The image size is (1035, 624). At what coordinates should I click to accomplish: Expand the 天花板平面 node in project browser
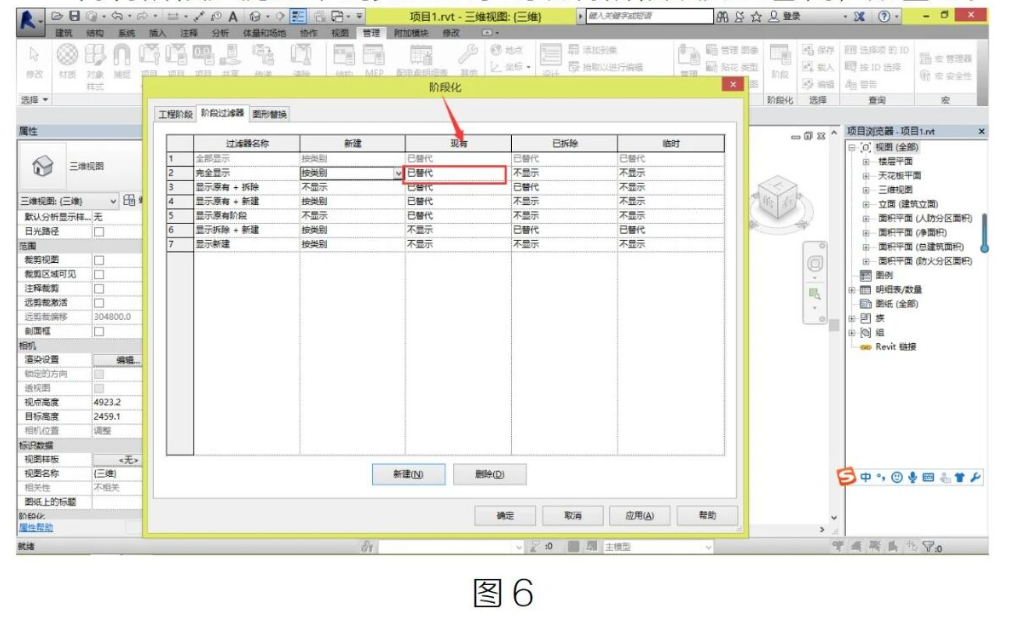coord(865,176)
